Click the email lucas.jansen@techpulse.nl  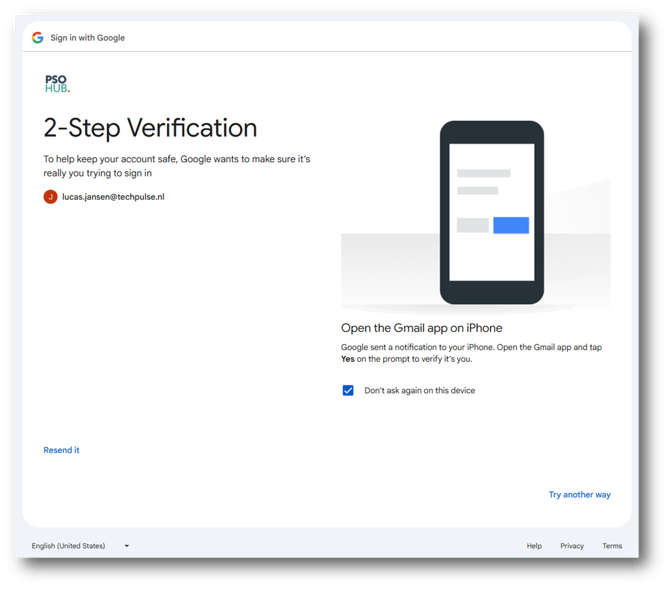[113, 197]
